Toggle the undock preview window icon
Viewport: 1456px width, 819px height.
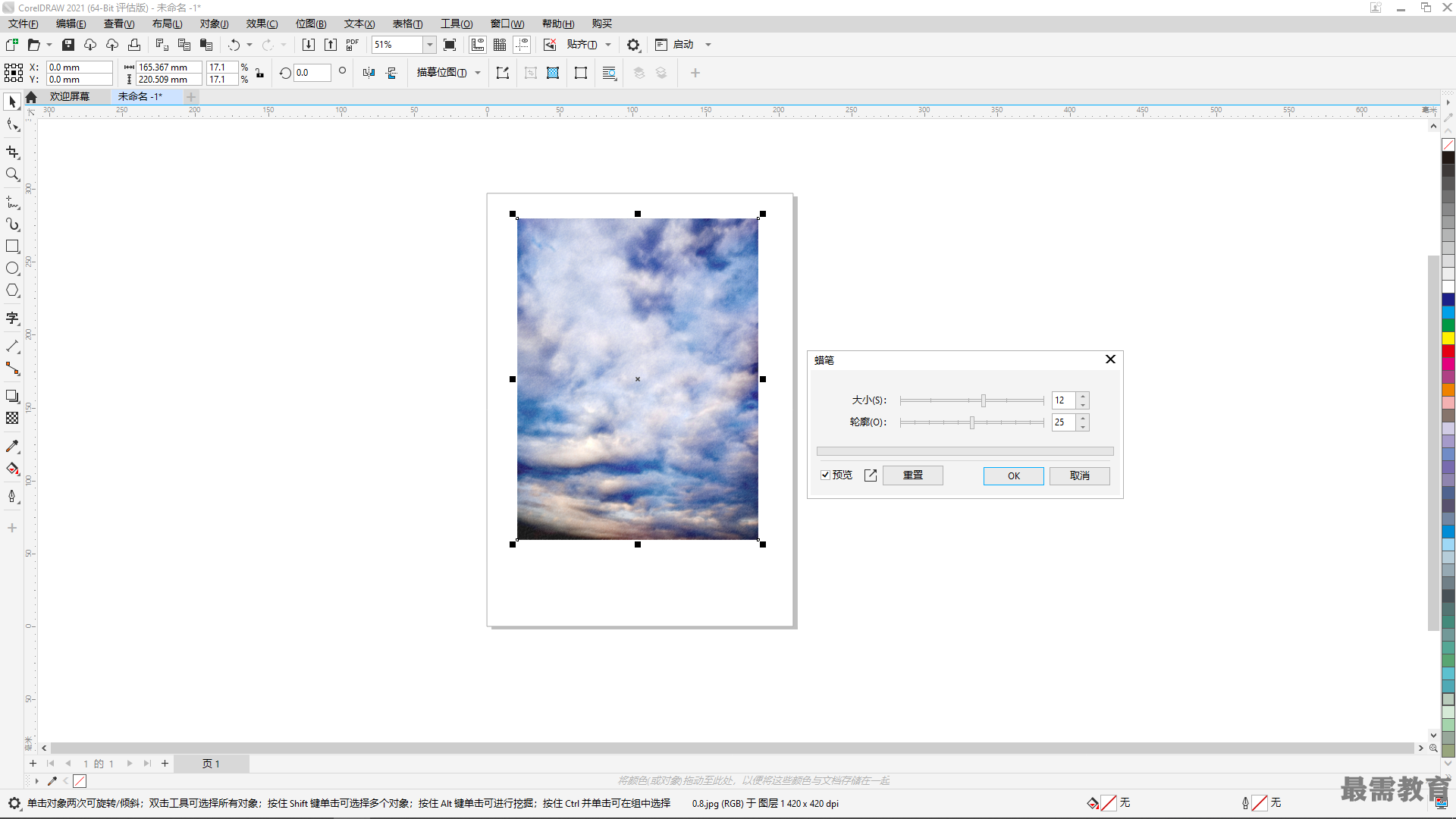pyautogui.click(x=871, y=475)
